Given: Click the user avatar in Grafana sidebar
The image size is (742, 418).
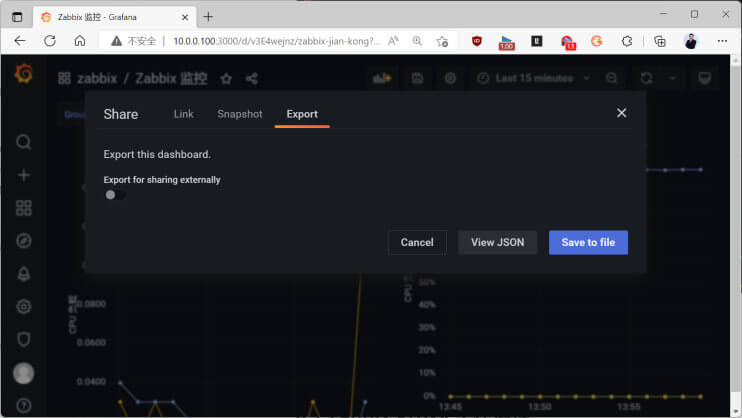Looking at the screenshot, I should (23, 373).
